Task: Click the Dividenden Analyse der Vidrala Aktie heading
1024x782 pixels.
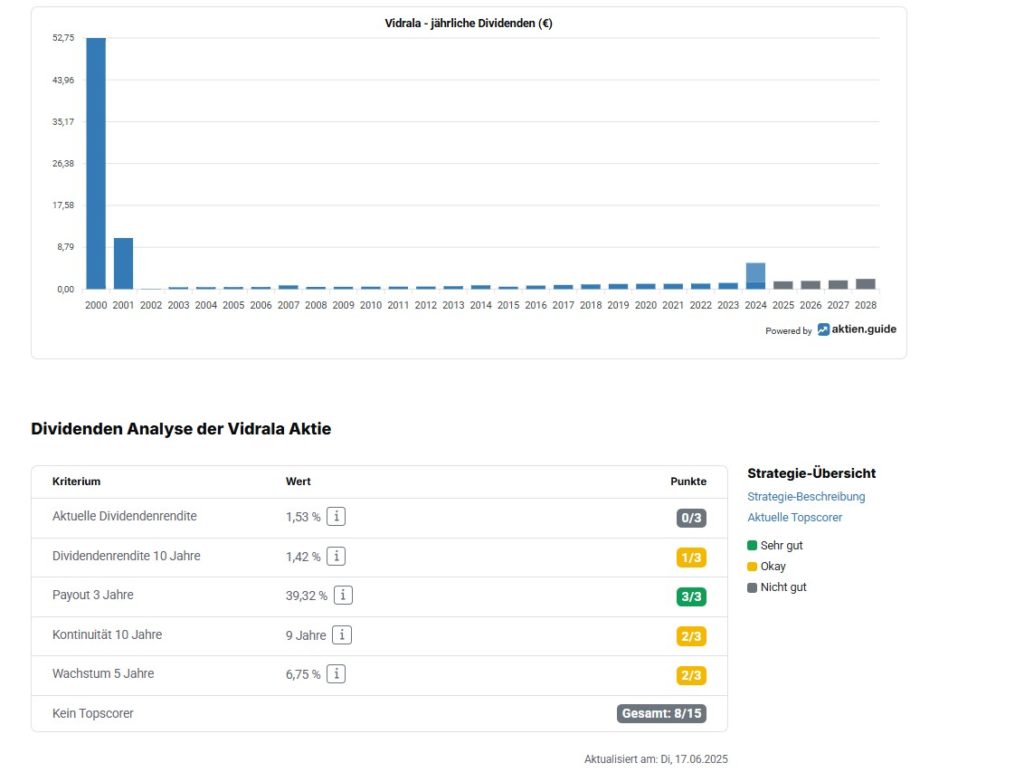Action: coord(181,429)
